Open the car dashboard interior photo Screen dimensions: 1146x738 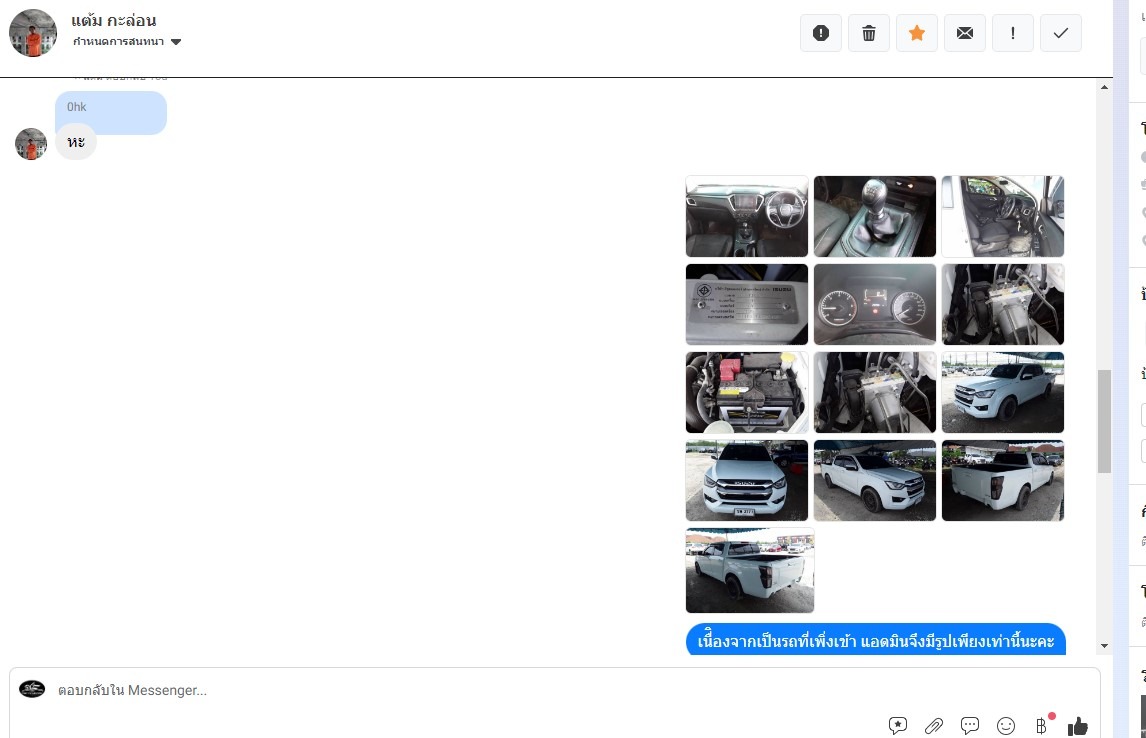[x=747, y=216]
